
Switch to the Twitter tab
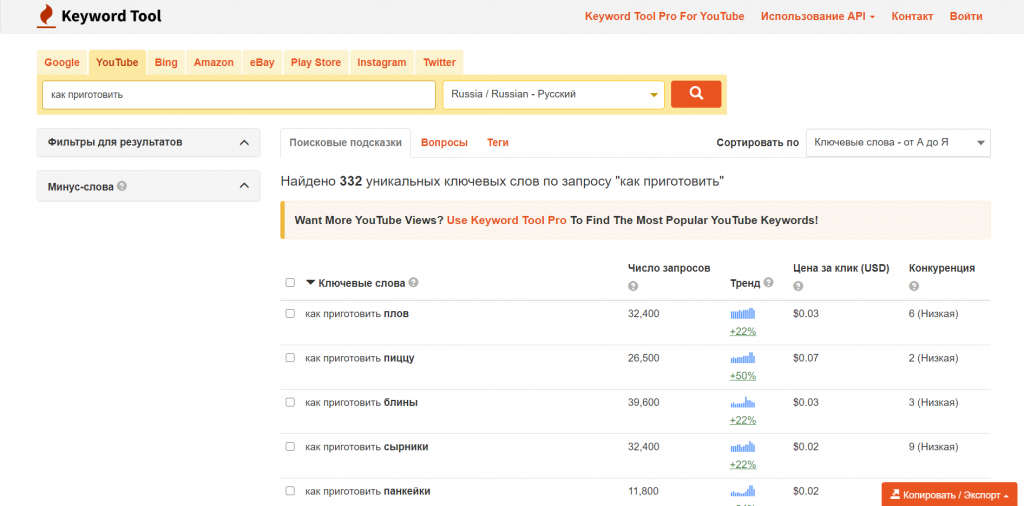pyautogui.click(x=439, y=63)
